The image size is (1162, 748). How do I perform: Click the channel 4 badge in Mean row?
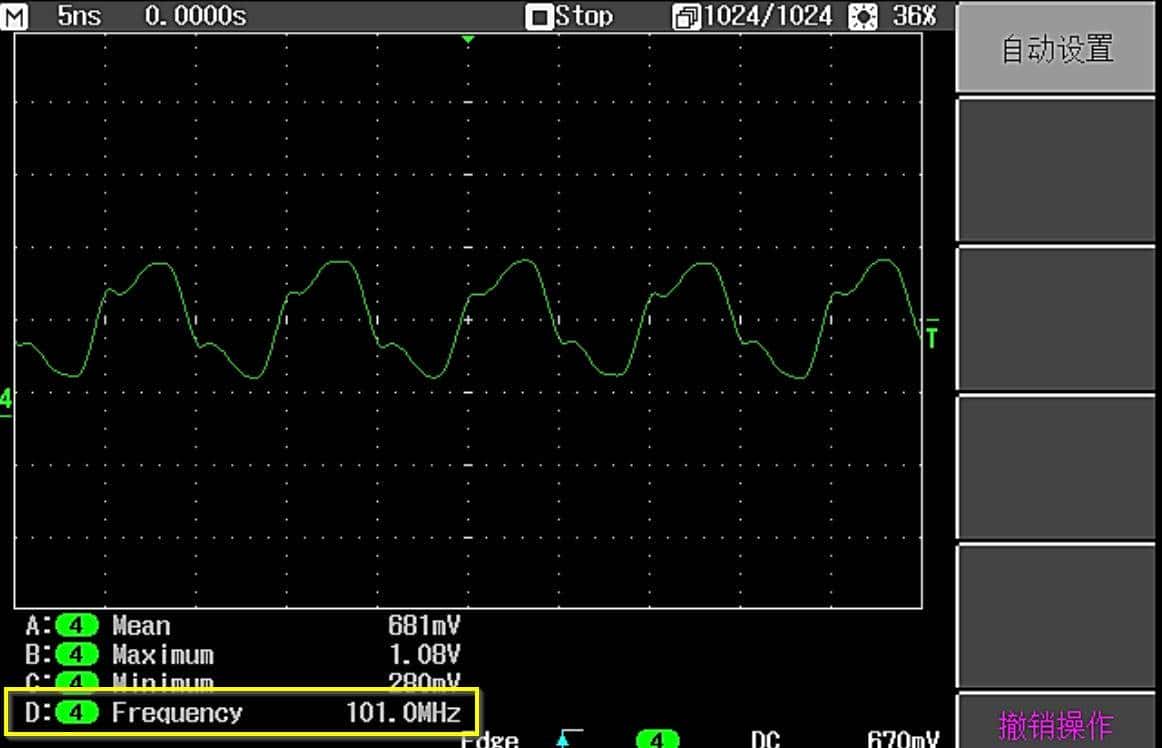coord(77,626)
